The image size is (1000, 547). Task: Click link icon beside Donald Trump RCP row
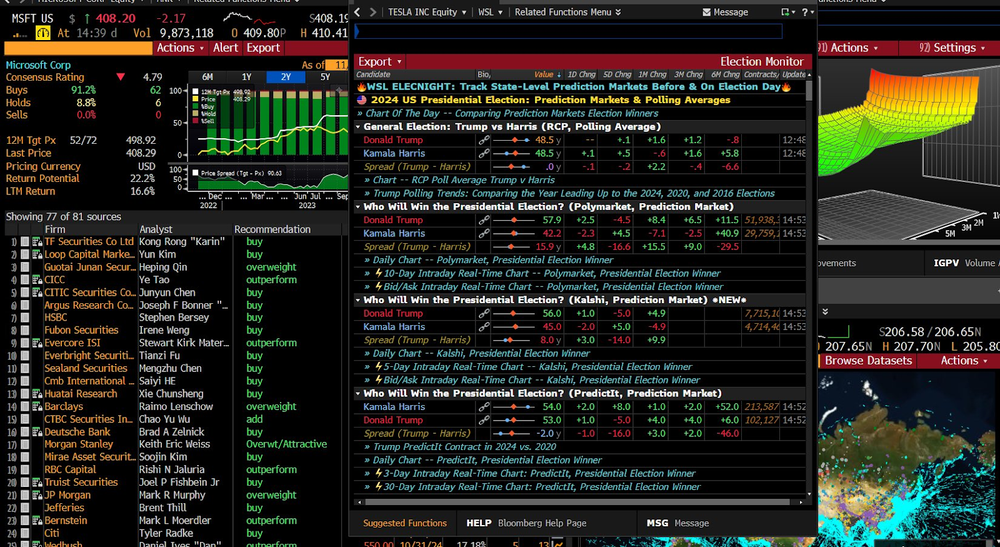pos(484,140)
